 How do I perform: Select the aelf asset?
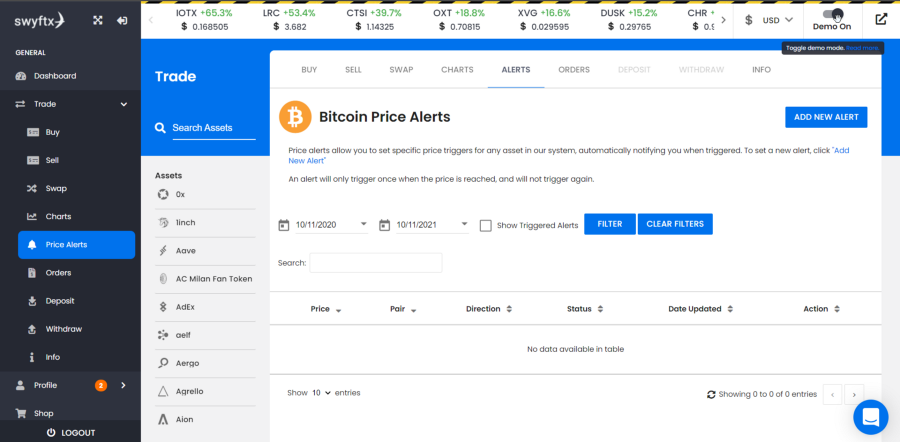(205, 335)
